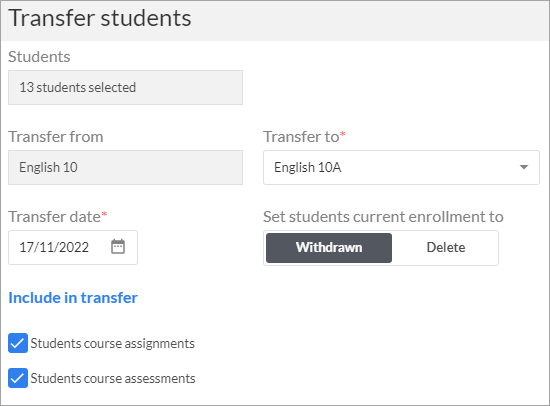This screenshot has height=406, width=550.
Task: Click the Students course assessments label text
Action: coord(113,378)
